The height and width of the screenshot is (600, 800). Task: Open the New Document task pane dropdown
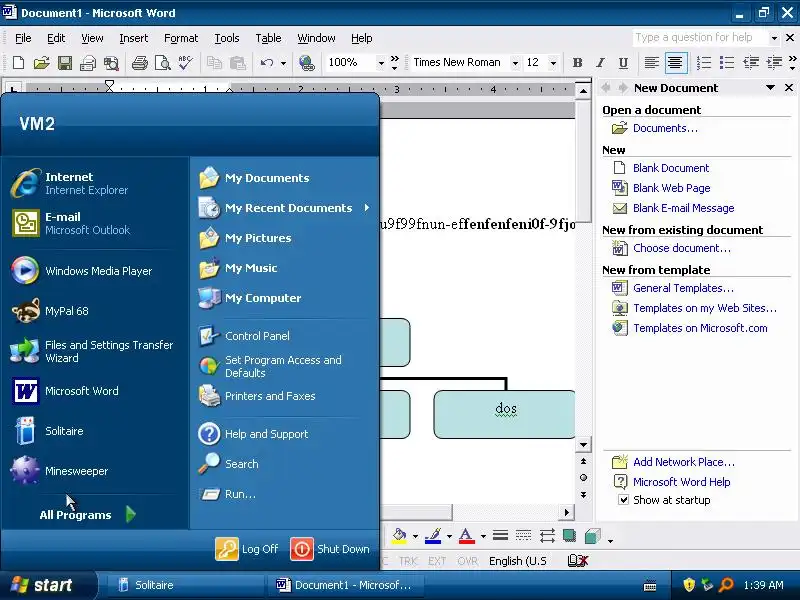770,88
